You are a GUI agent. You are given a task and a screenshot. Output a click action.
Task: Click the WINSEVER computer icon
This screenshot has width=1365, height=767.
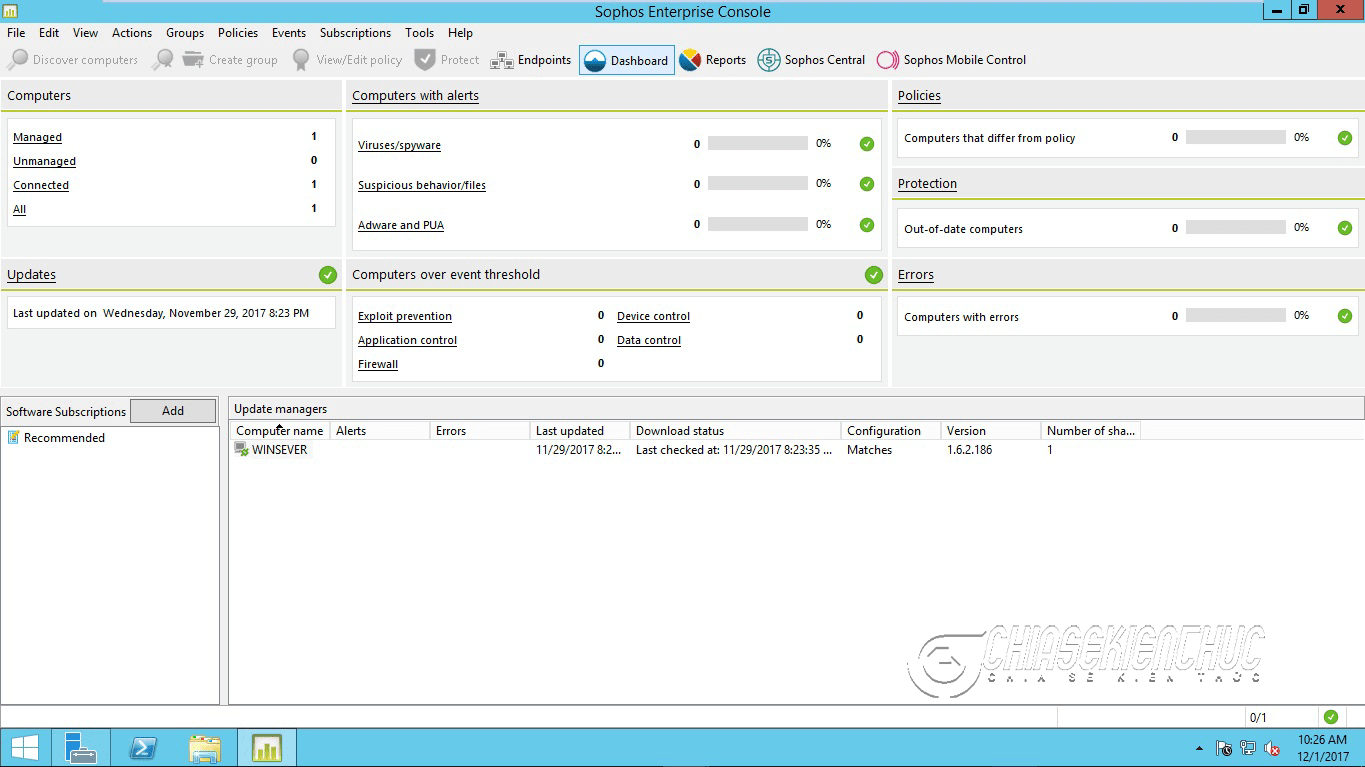pos(242,450)
